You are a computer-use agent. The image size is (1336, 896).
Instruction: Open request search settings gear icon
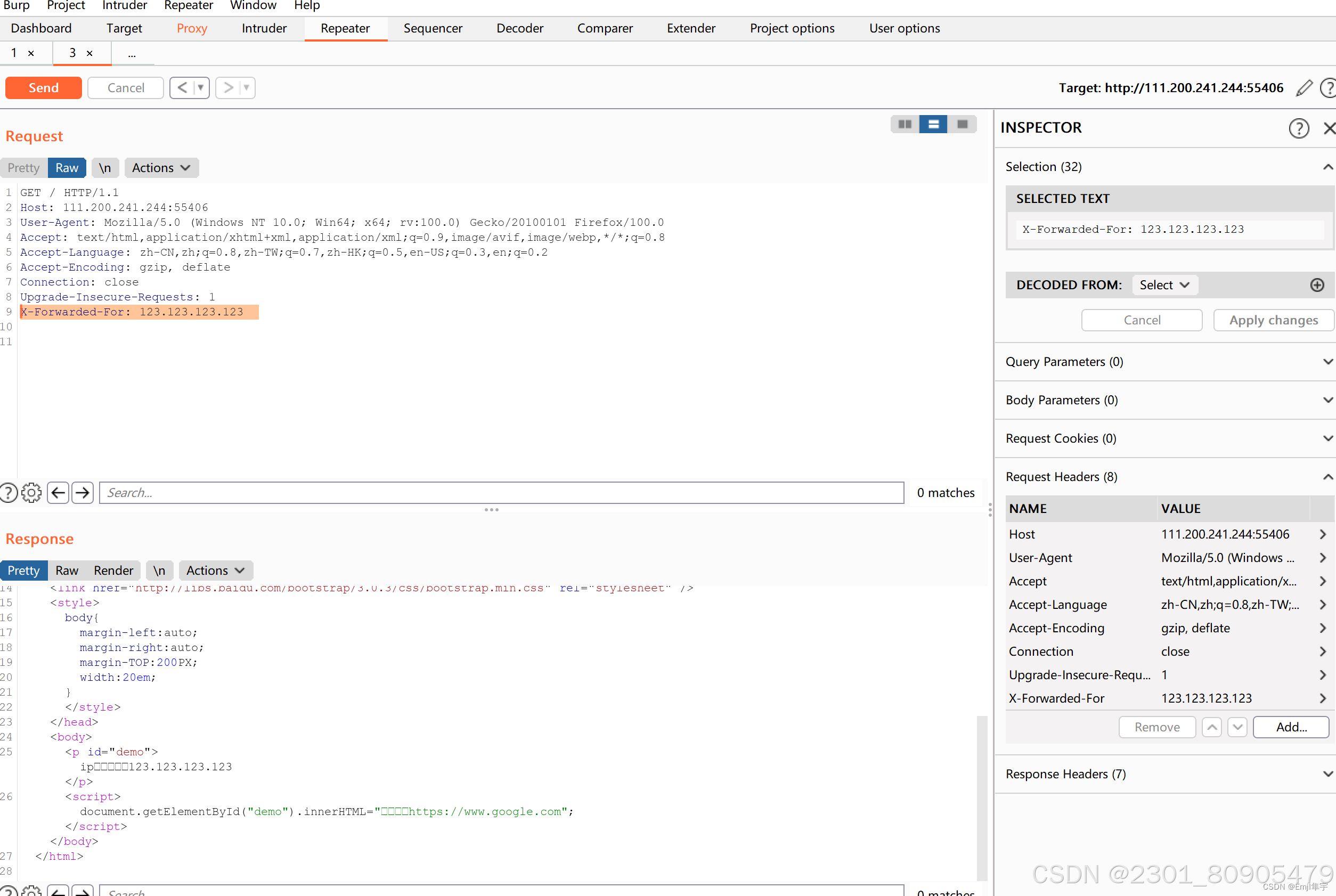pos(31,493)
